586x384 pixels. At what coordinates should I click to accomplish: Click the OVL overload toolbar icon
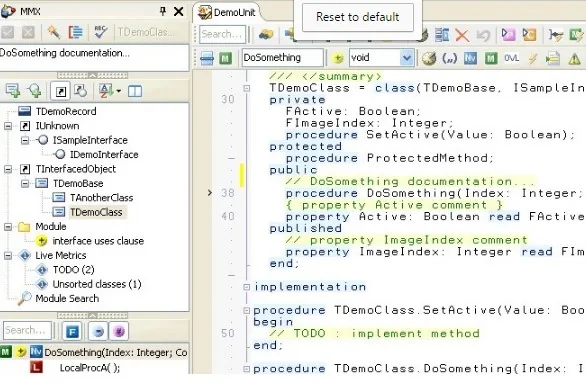511,58
